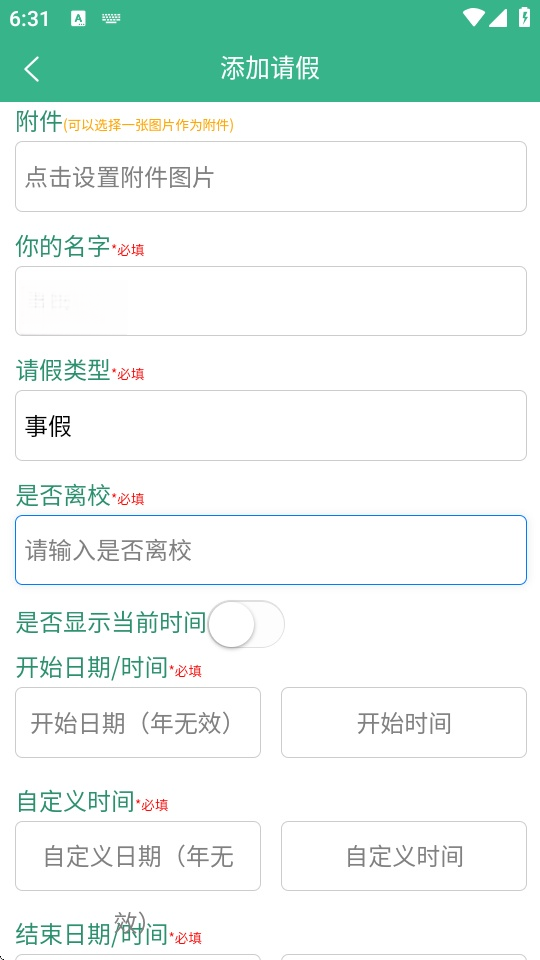The width and height of the screenshot is (540, 960).
Task: Open the 自定义日期 picker
Action: click(138, 856)
